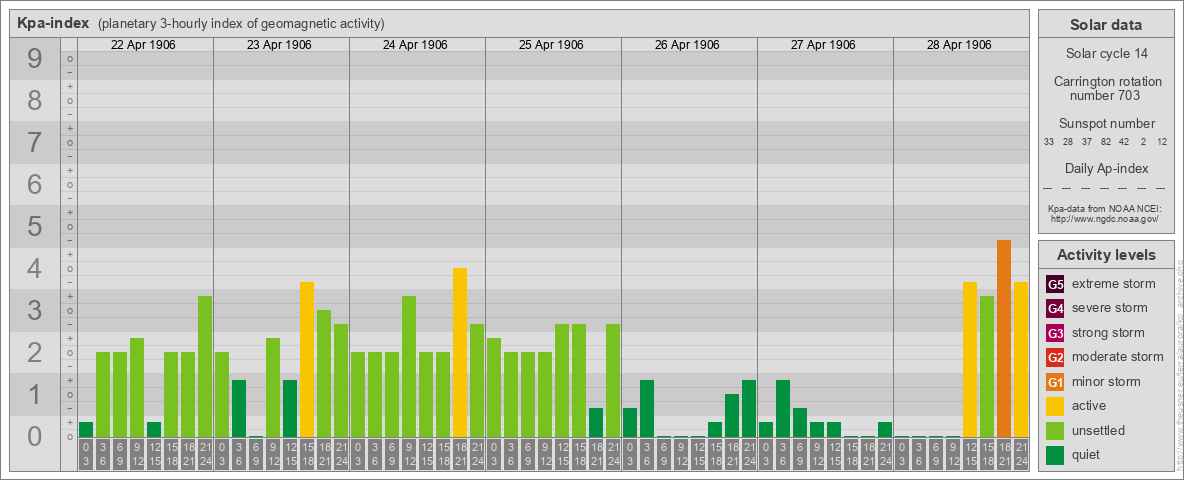
Task: Click the 21-24 yellow bar on 28 Apr
Action: [x=1021, y=360]
